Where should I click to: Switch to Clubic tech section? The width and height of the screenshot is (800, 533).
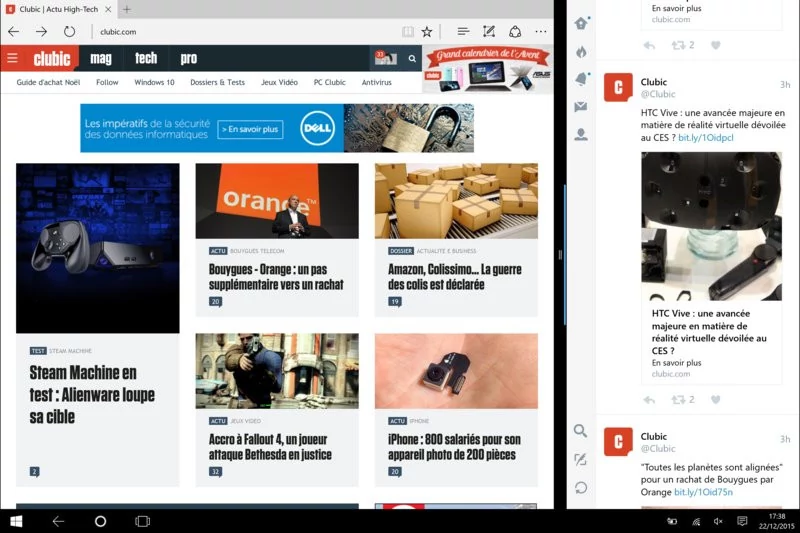tap(146, 58)
